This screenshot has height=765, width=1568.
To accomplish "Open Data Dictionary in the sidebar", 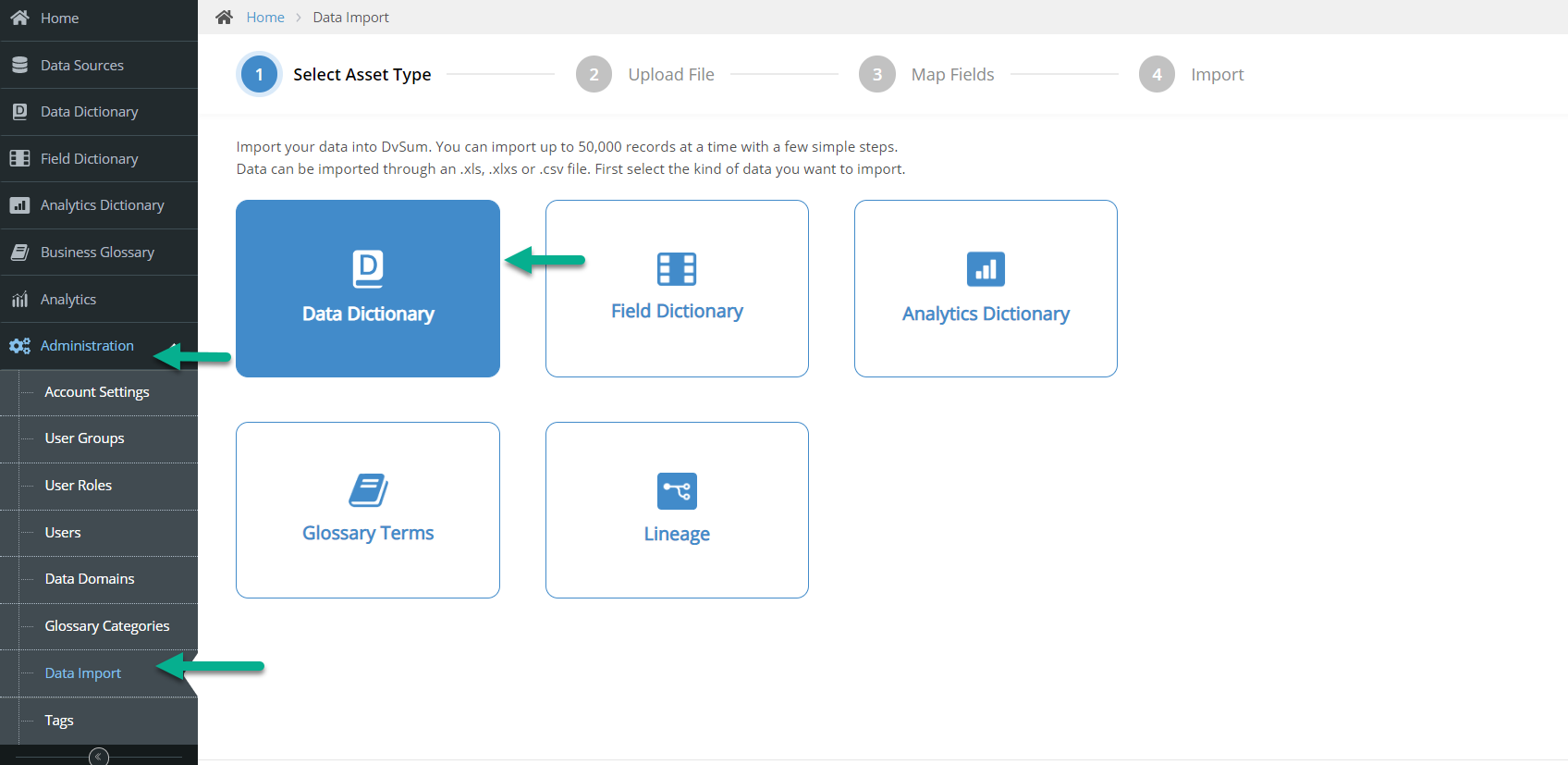I will click(x=99, y=112).
